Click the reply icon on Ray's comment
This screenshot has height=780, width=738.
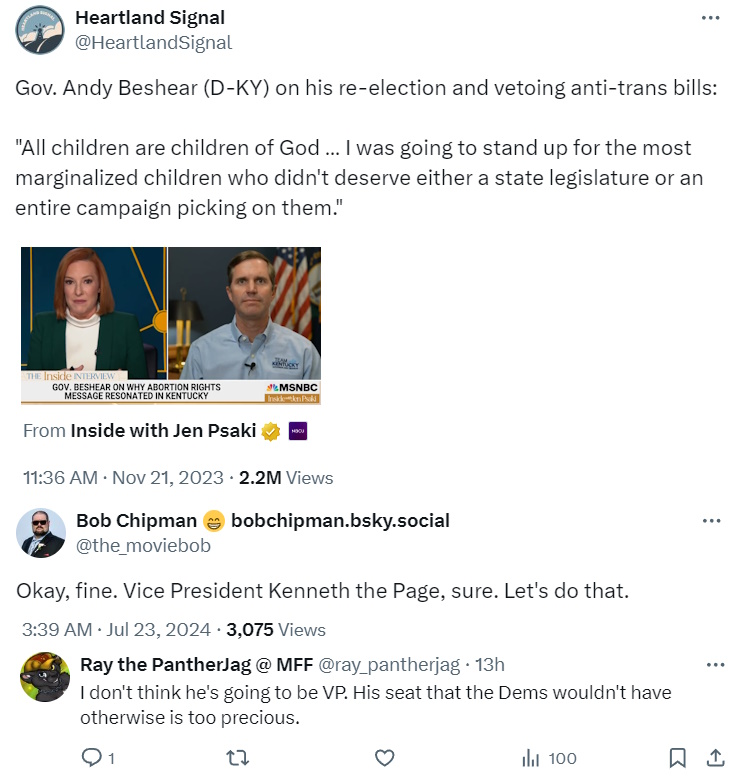(x=91, y=758)
